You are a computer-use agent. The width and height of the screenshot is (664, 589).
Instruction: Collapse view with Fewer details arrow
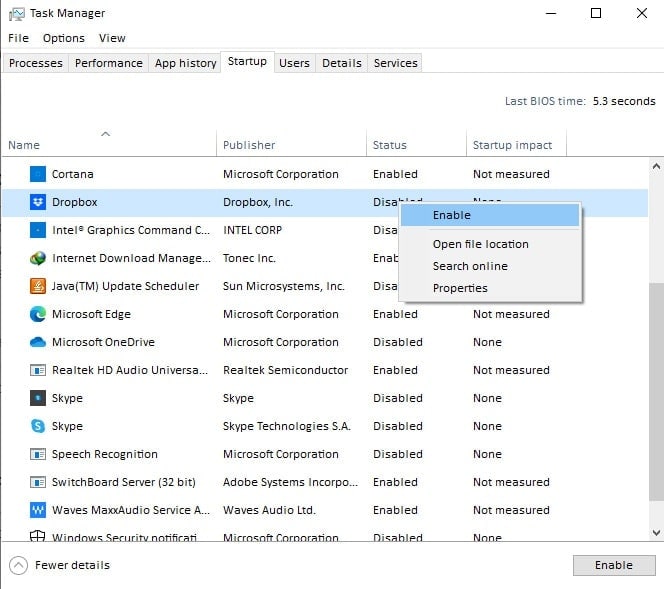tap(19, 565)
